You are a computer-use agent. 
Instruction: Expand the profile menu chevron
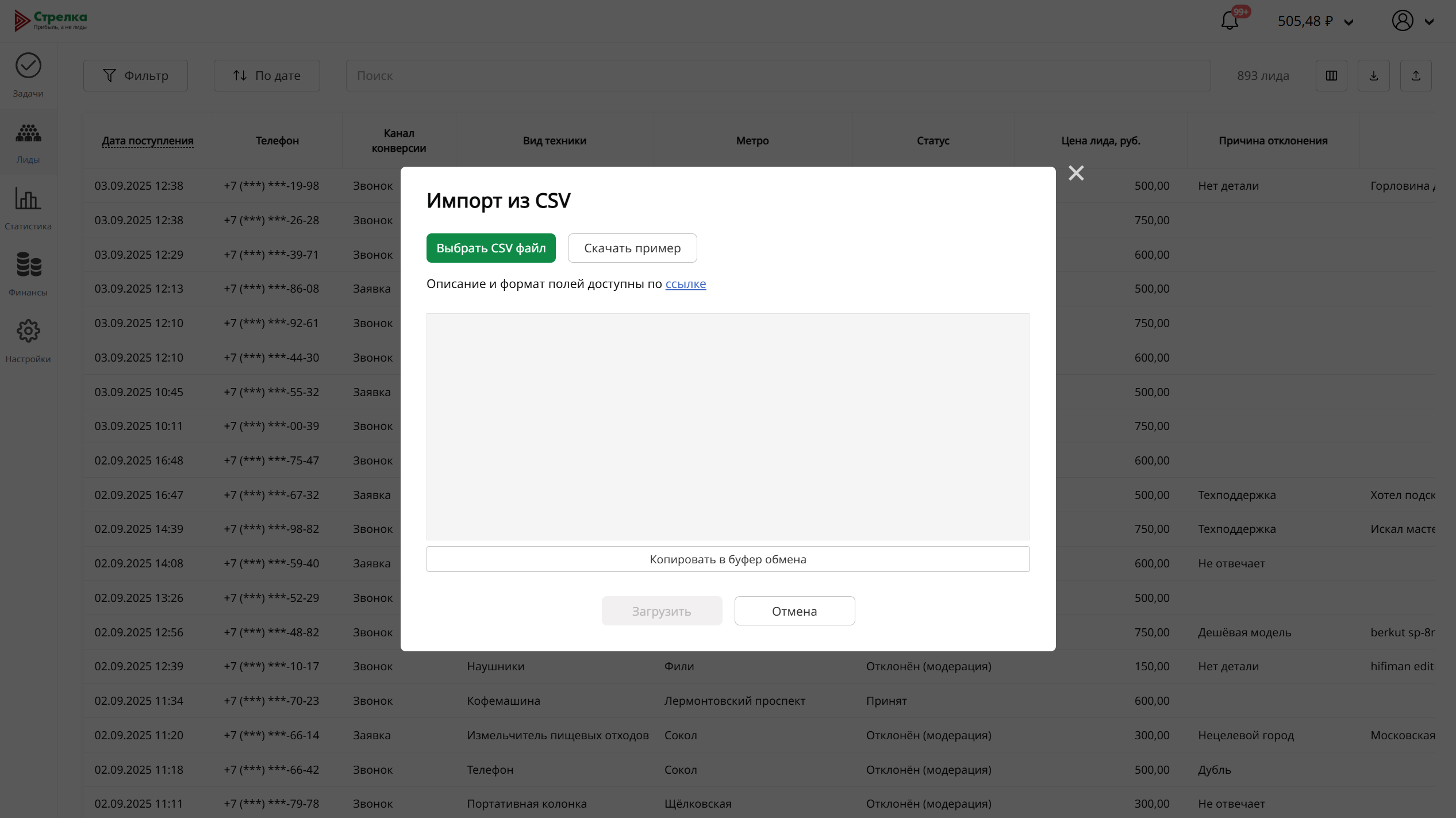[1429, 22]
